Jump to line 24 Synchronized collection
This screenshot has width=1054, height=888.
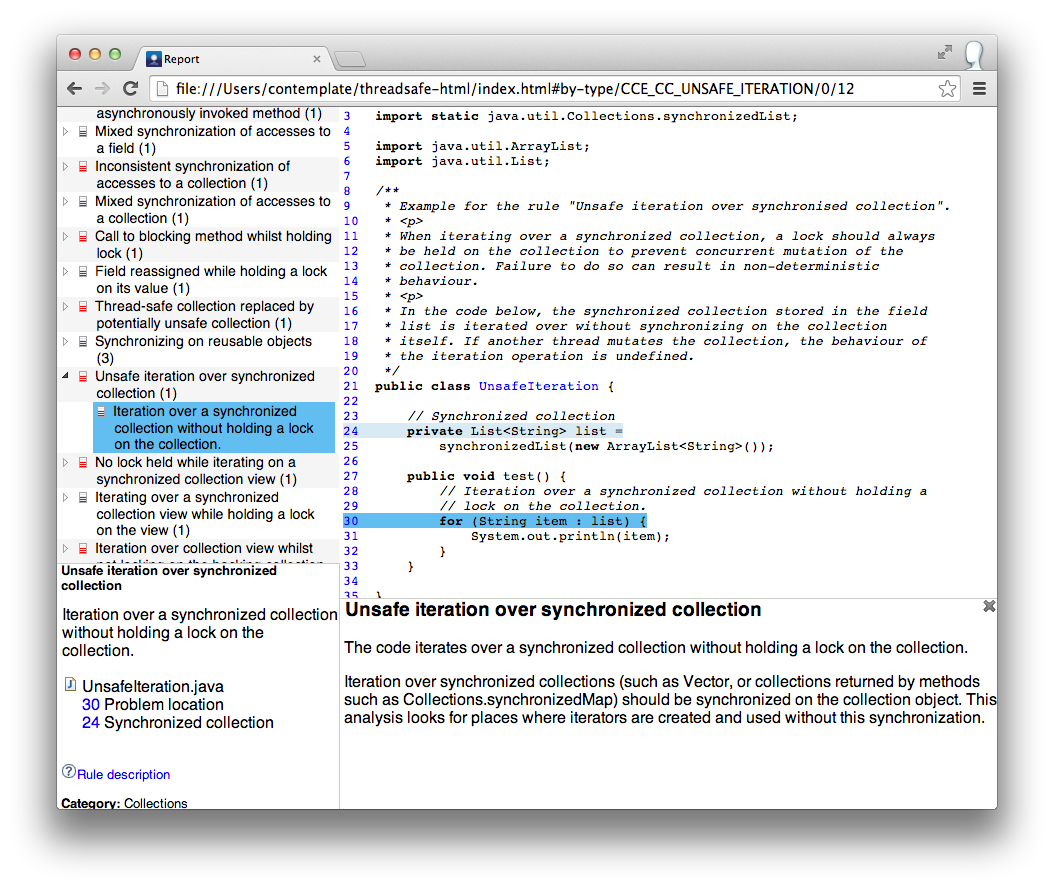(177, 723)
